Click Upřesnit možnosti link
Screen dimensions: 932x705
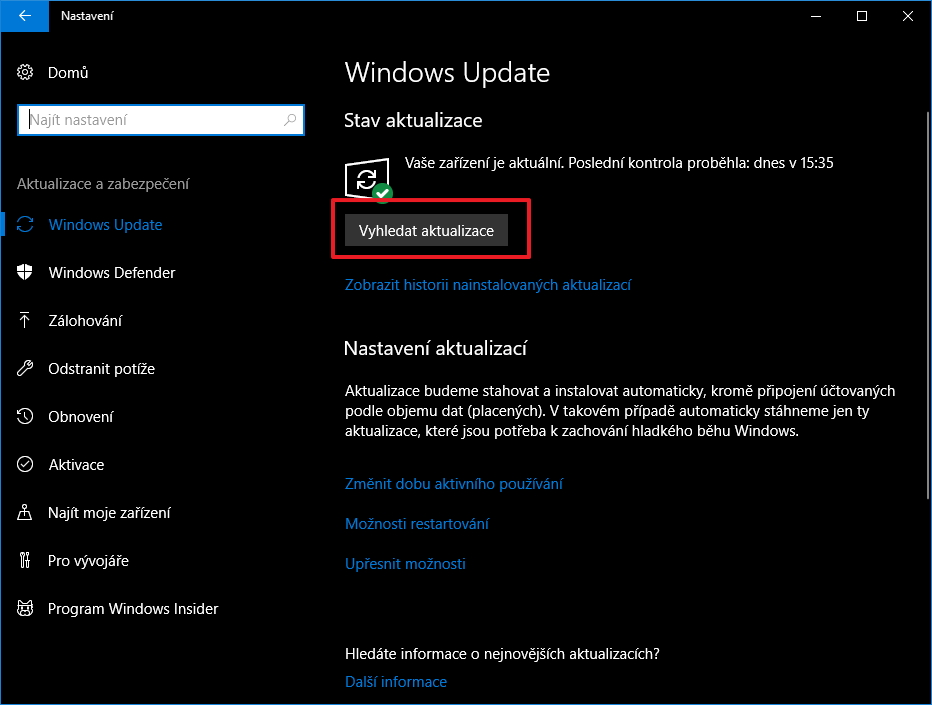[x=405, y=564]
